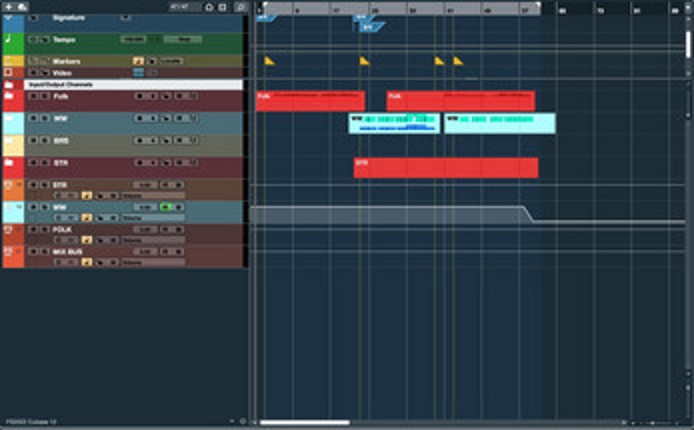Open the find tracks search icon

pos(240,7)
